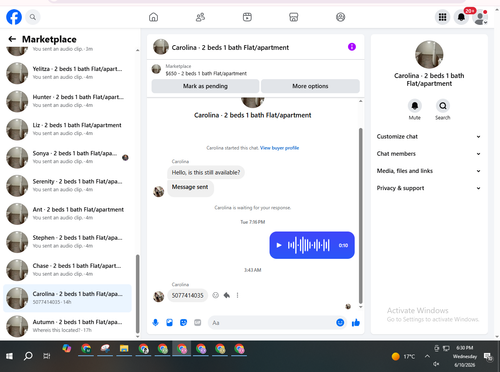The width and height of the screenshot is (500, 372).
Task: Open the notifications bell
Action: point(461,17)
